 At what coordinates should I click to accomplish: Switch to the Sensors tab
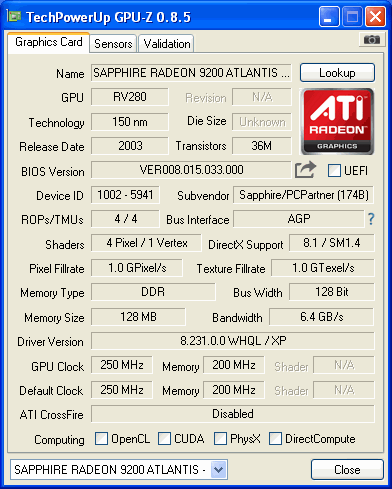tap(113, 44)
